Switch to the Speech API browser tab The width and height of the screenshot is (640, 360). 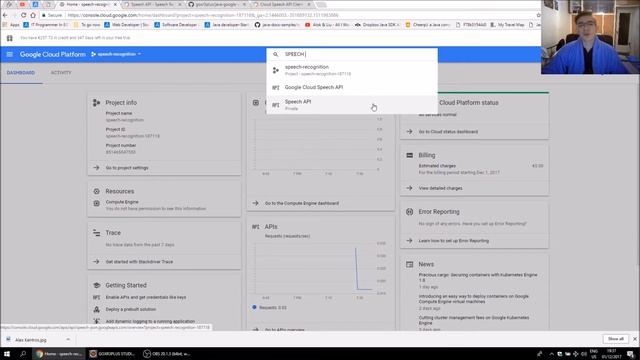pyautogui.click(x=152, y=4)
